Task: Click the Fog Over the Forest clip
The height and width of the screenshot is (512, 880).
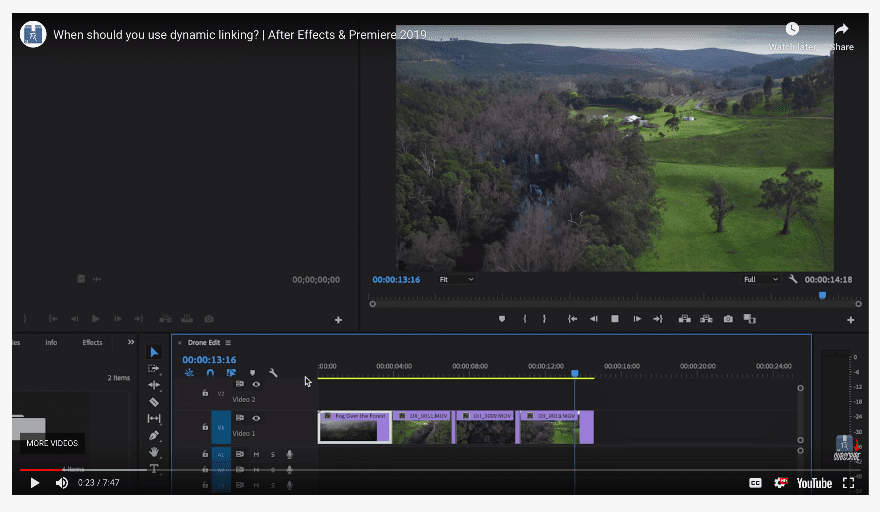Action: coord(354,427)
